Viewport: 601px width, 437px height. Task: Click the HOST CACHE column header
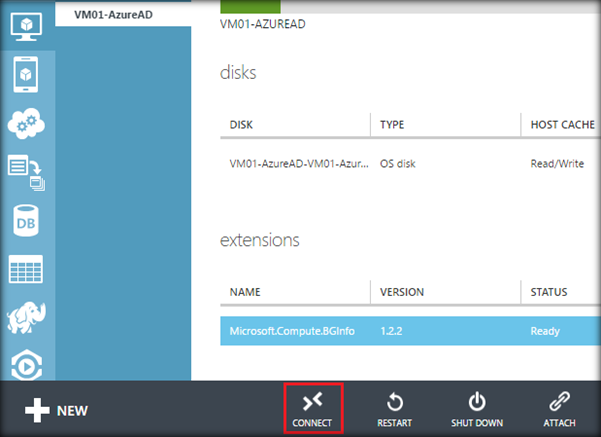click(562, 125)
